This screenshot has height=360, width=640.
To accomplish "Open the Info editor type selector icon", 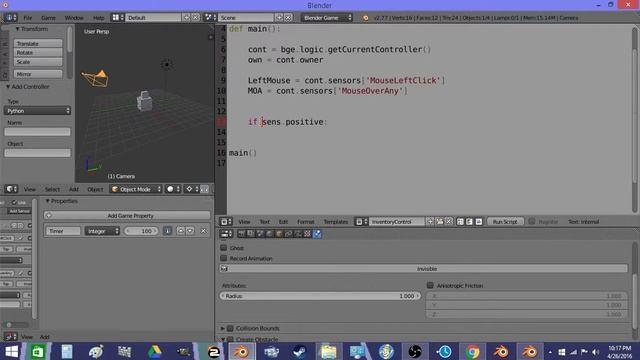I will pos(11,18).
